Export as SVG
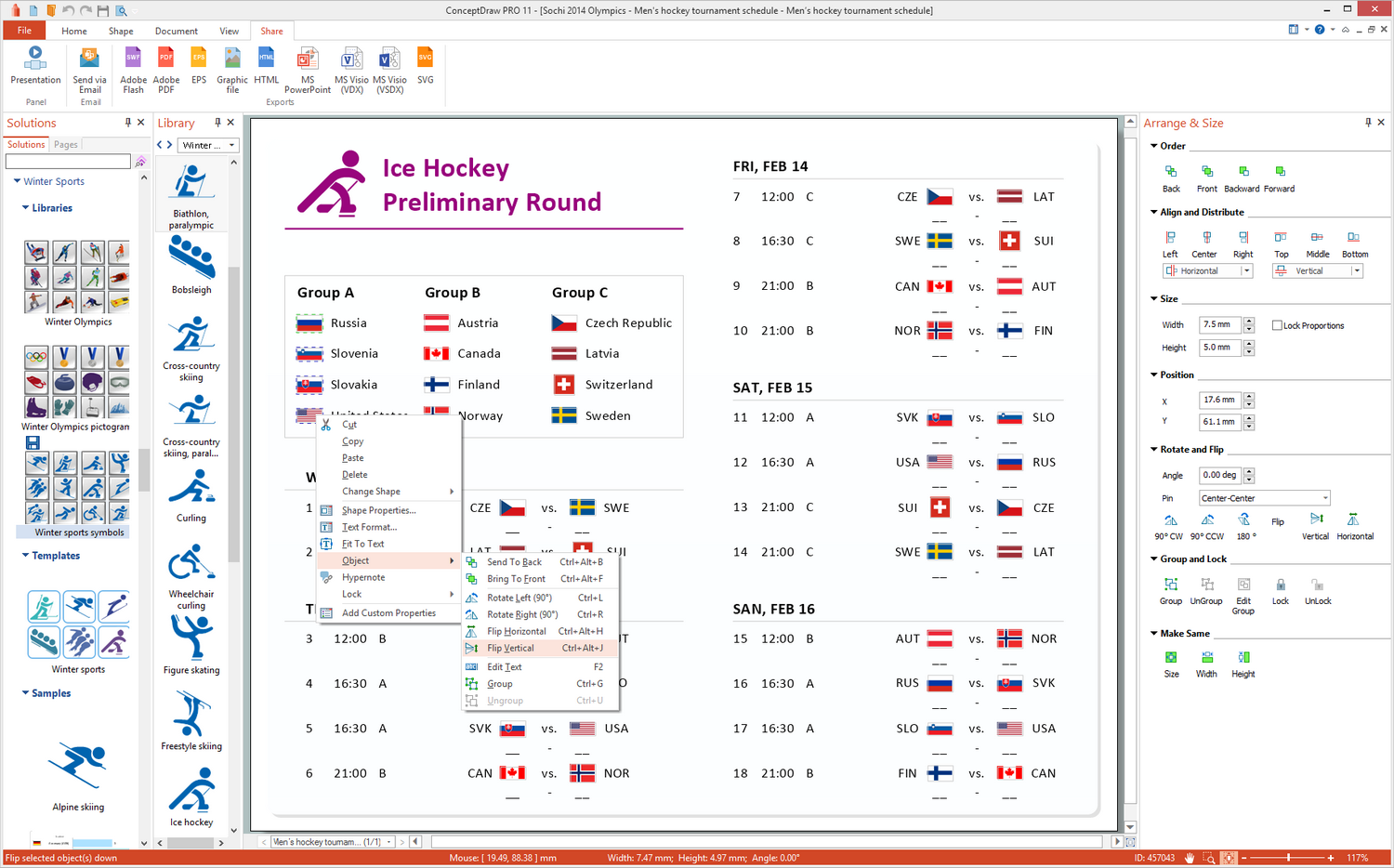The image size is (1394, 868). pyautogui.click(x=426, y=65)
